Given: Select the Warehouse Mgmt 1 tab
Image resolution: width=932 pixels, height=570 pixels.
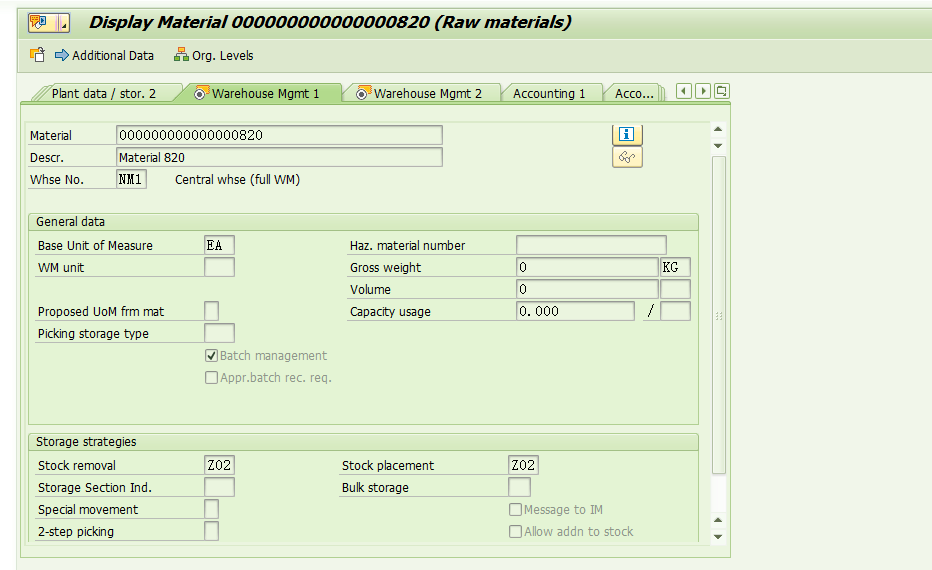Looking at the screenshot, I should [x=260, y=93].
